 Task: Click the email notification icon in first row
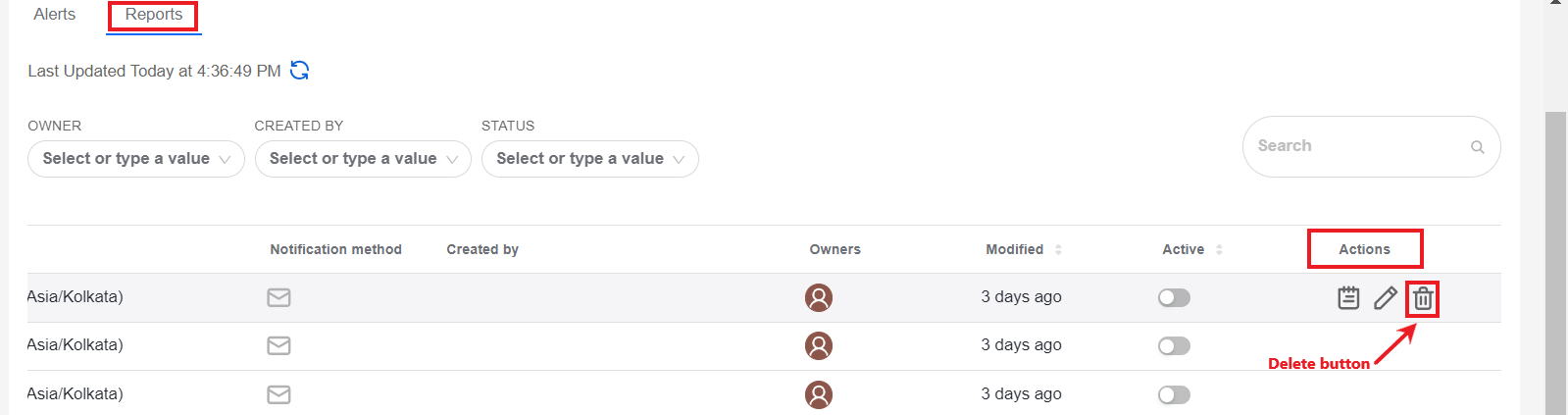click(x=278, y=297)
